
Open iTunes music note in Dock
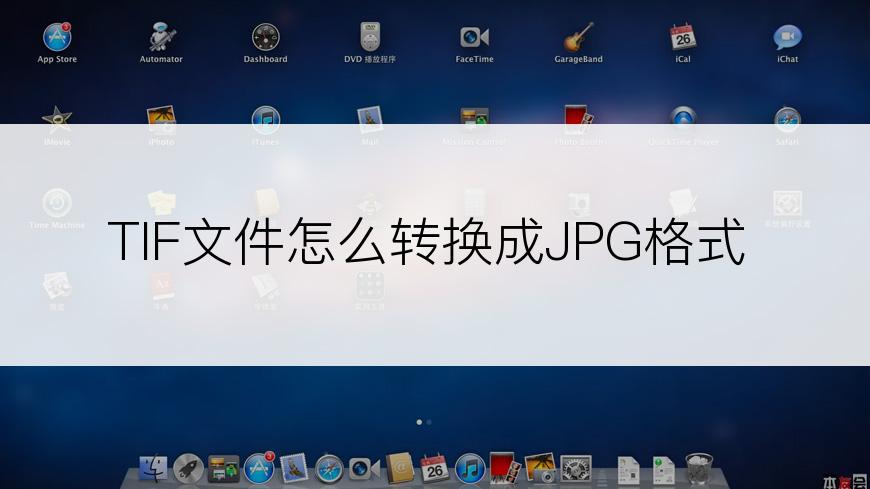[x=470, y=469]
